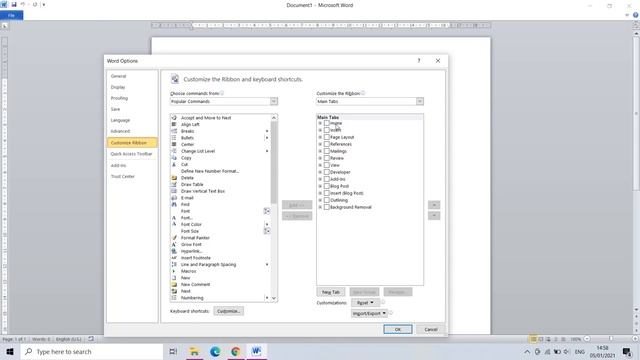The height and width of the screenshot is (360, 640).
Task: Click the Delete command icon
Action: tap(174, 178)
